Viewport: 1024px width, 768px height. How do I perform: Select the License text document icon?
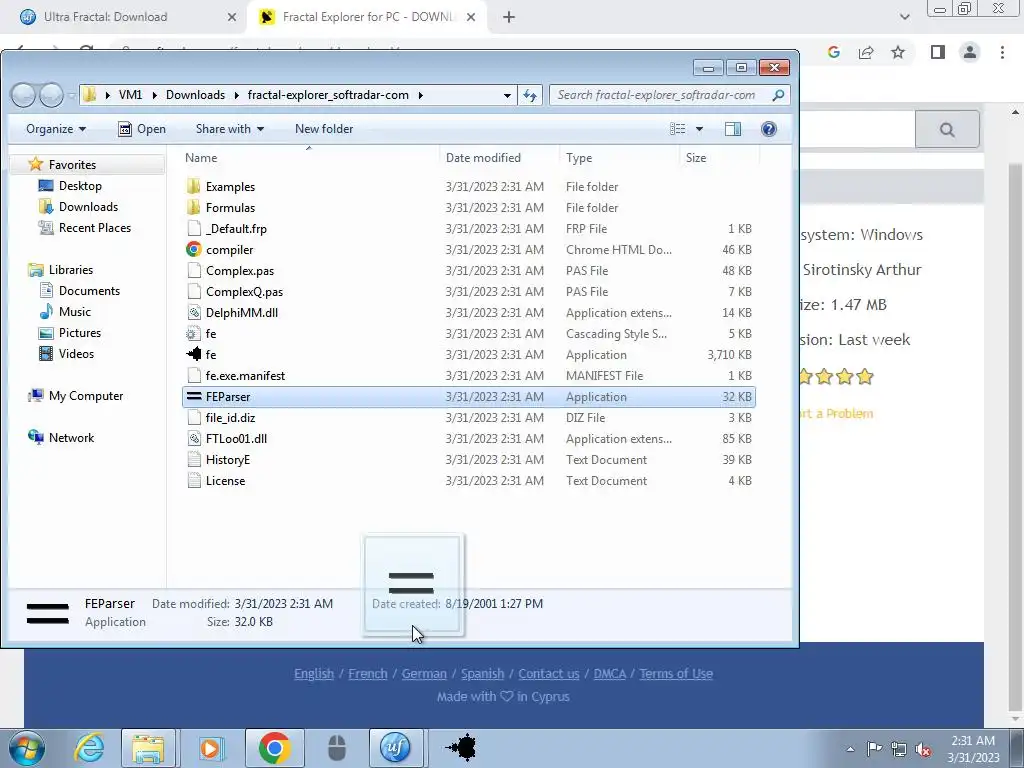point(193,481)
